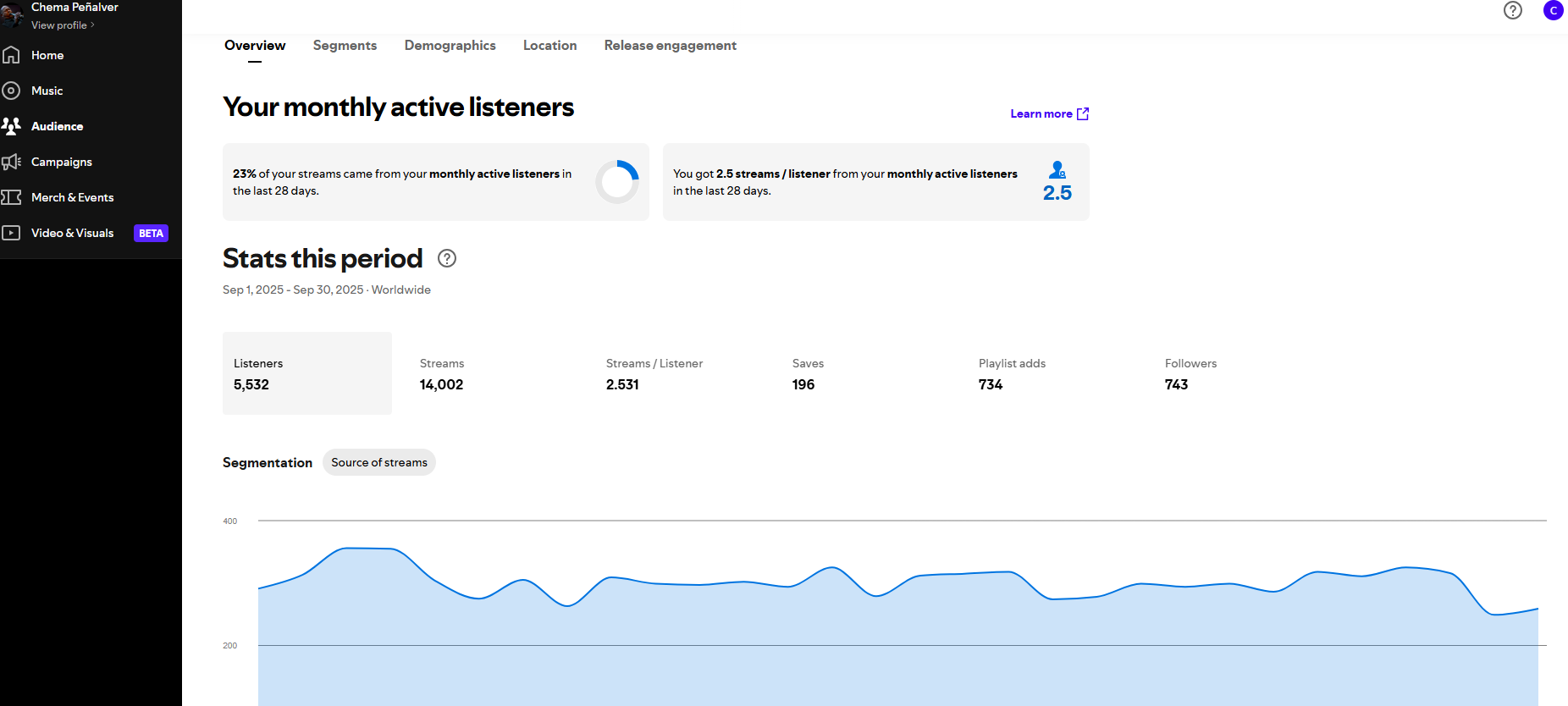Select the Release engagement tab
Viewport: 1568px width, 706px height.
point(670,46)
